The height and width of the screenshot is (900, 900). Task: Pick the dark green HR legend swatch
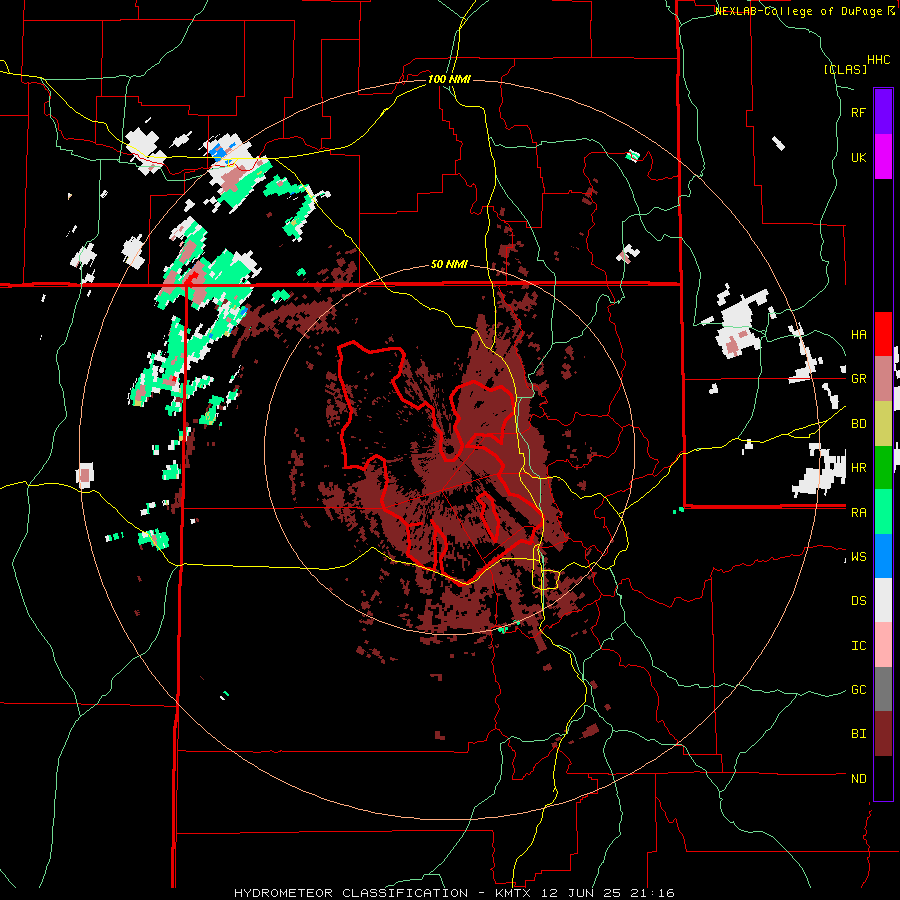tap(883, 467)
